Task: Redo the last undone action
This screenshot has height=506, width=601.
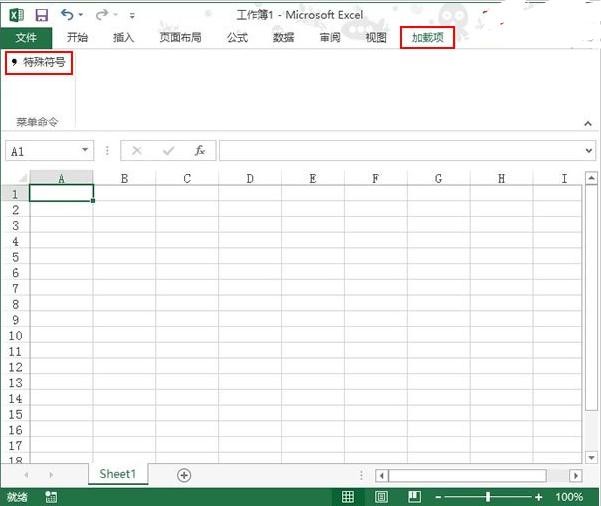Action: [102, 15]
